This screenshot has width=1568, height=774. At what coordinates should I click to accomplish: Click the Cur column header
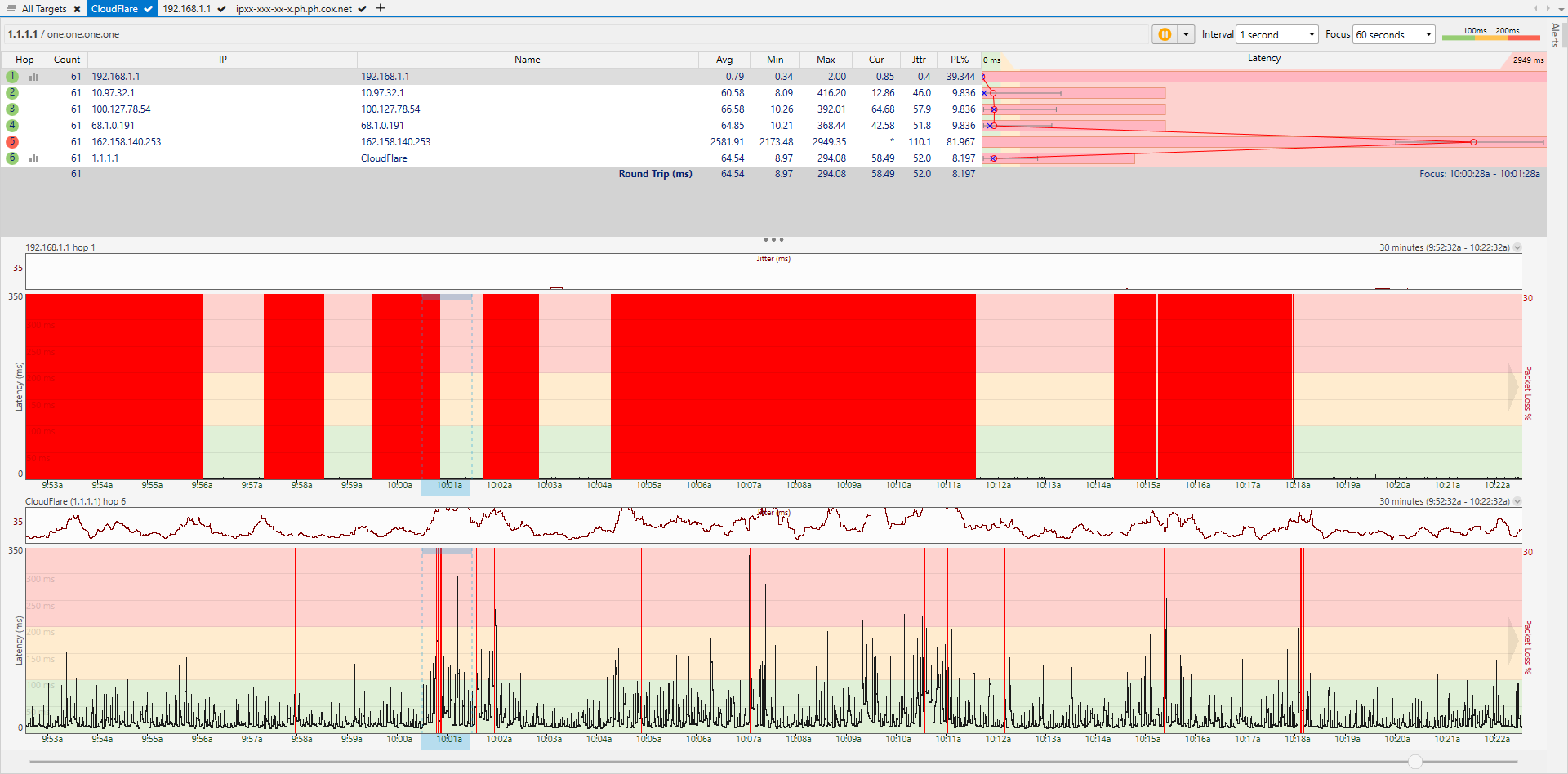point(876,60)
